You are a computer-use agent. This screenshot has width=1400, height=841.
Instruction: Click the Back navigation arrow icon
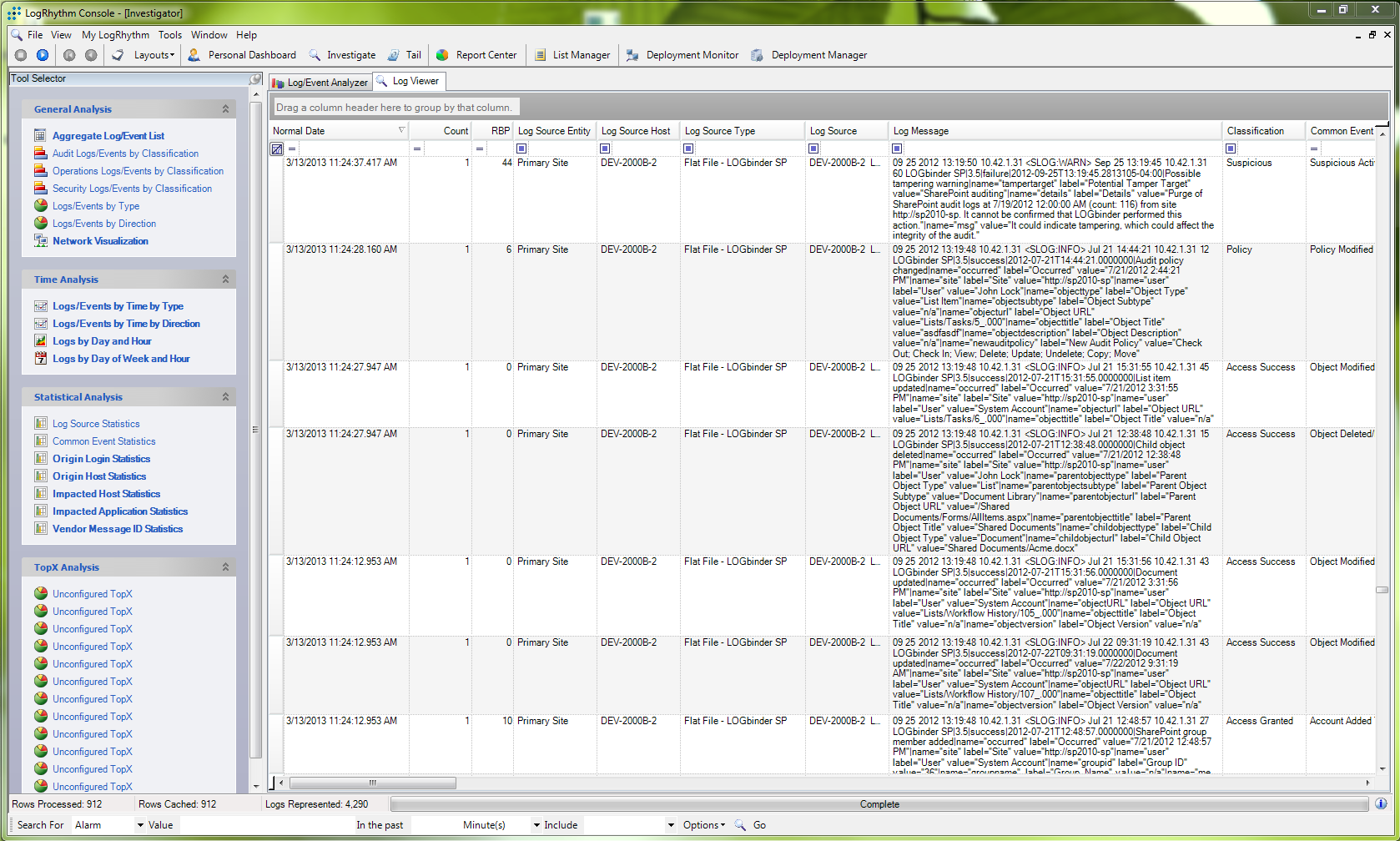69,55
